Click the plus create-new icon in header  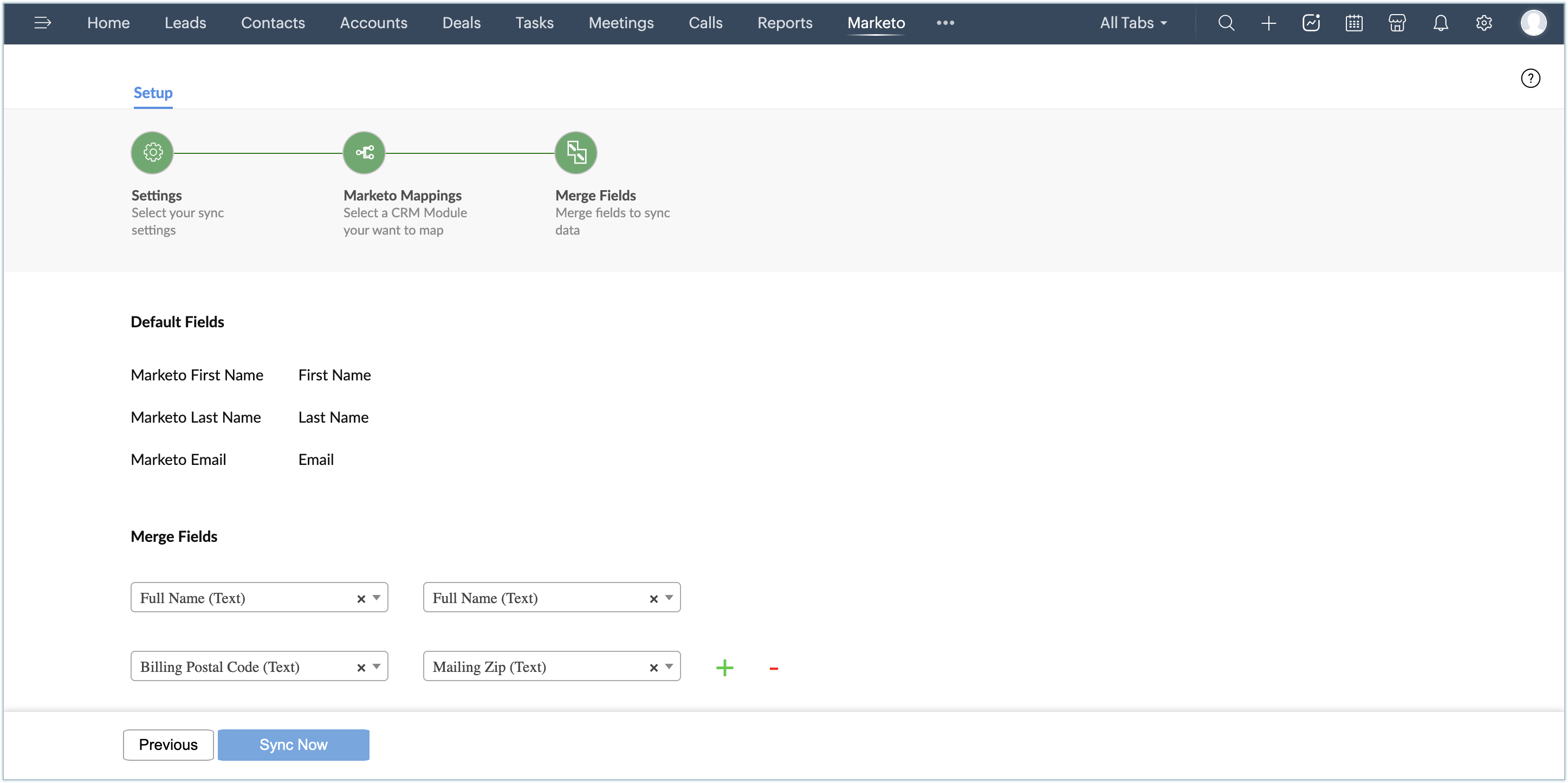click(1268, 23)
